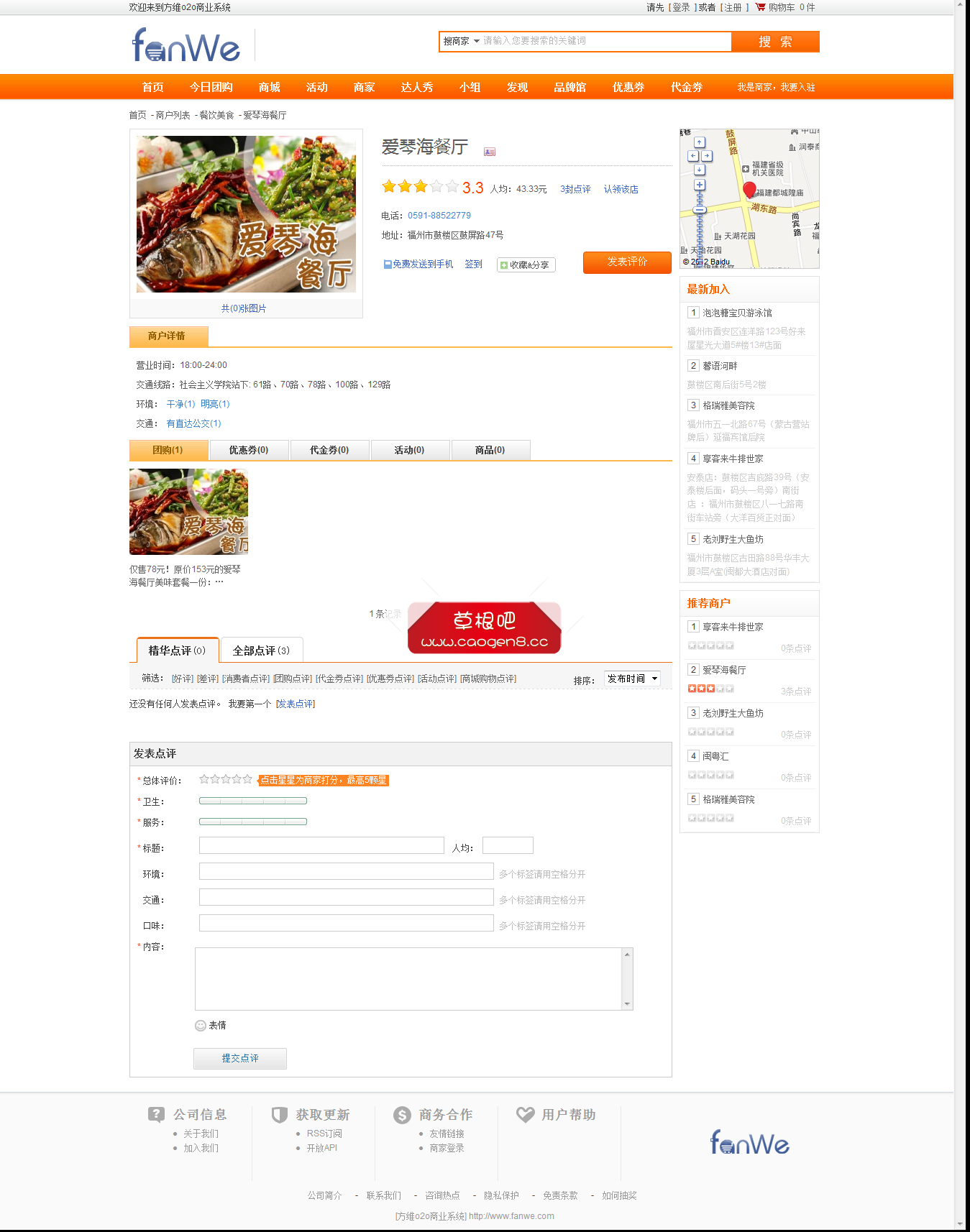Click the 用户帮助 heart icon in footer

pos(526,1115)
